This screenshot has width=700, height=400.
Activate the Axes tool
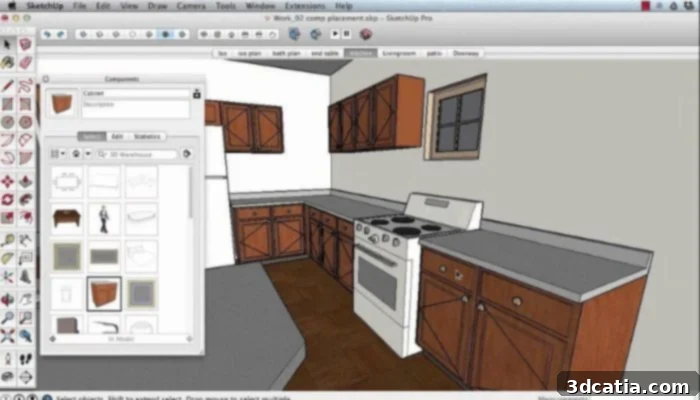(7, 276)
